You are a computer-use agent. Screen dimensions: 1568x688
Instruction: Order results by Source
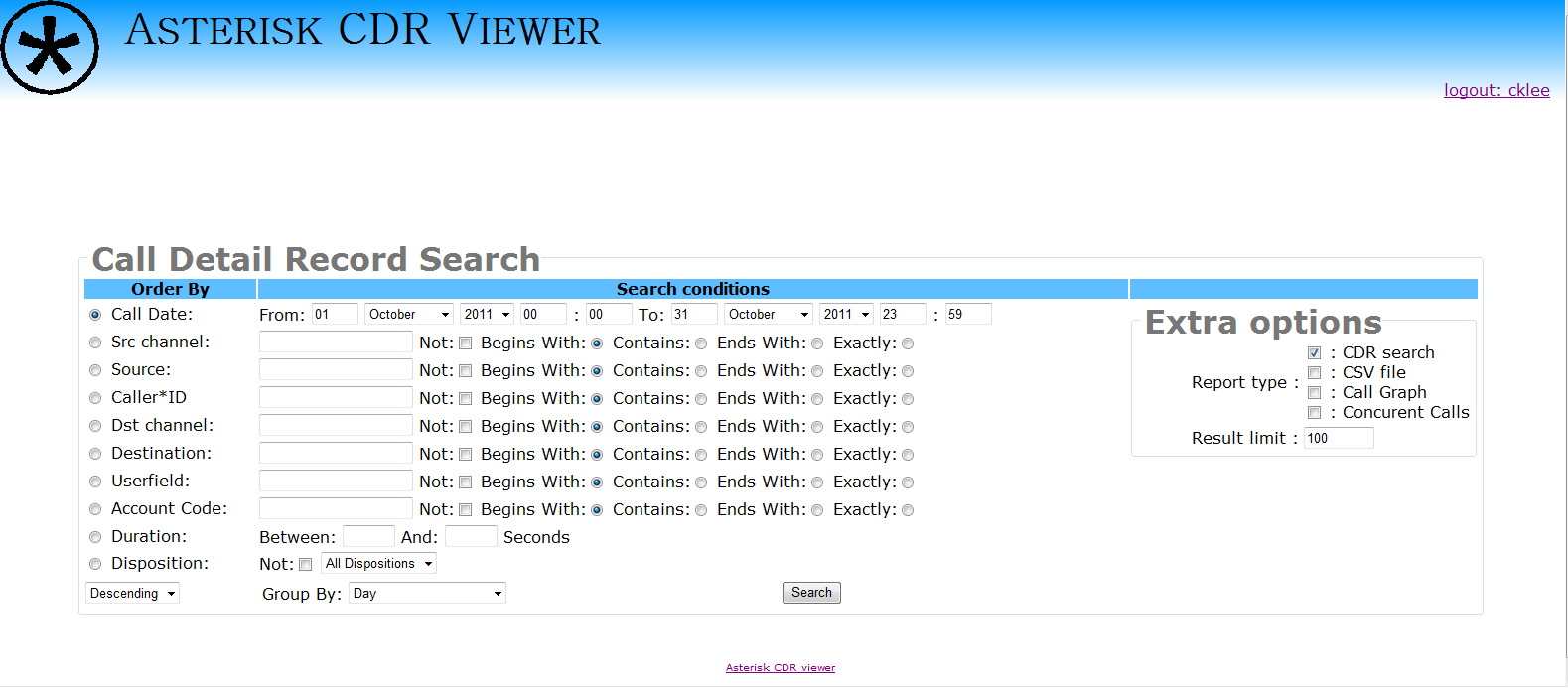tap(95, 370)
